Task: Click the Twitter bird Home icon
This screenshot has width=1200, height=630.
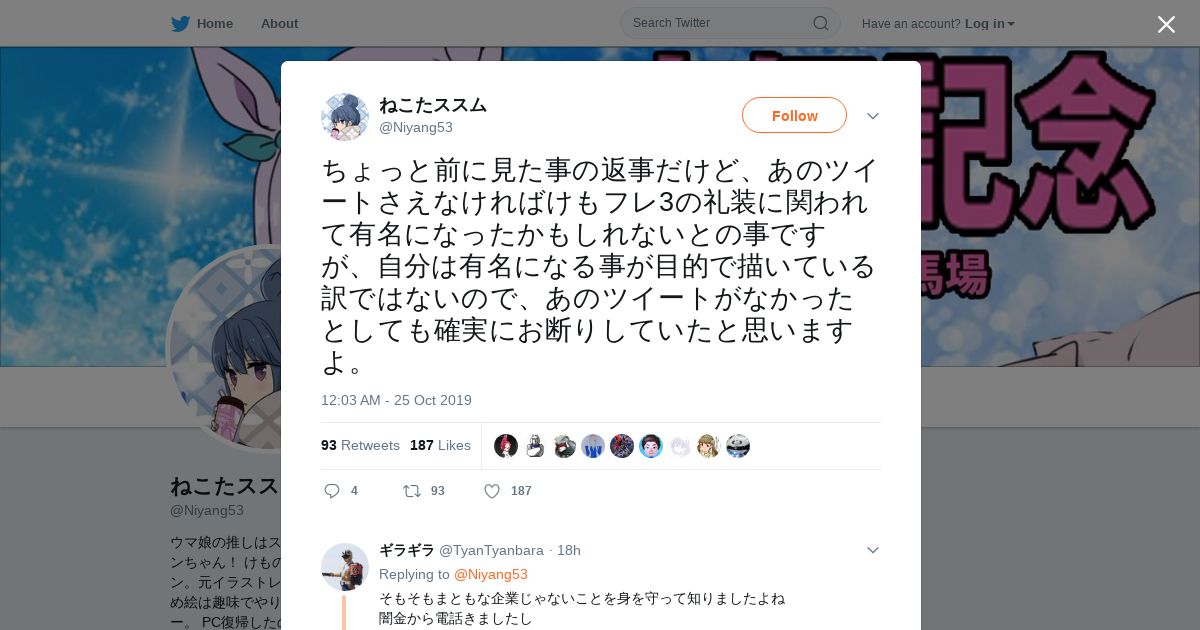Action: click(x=180, y=23)
